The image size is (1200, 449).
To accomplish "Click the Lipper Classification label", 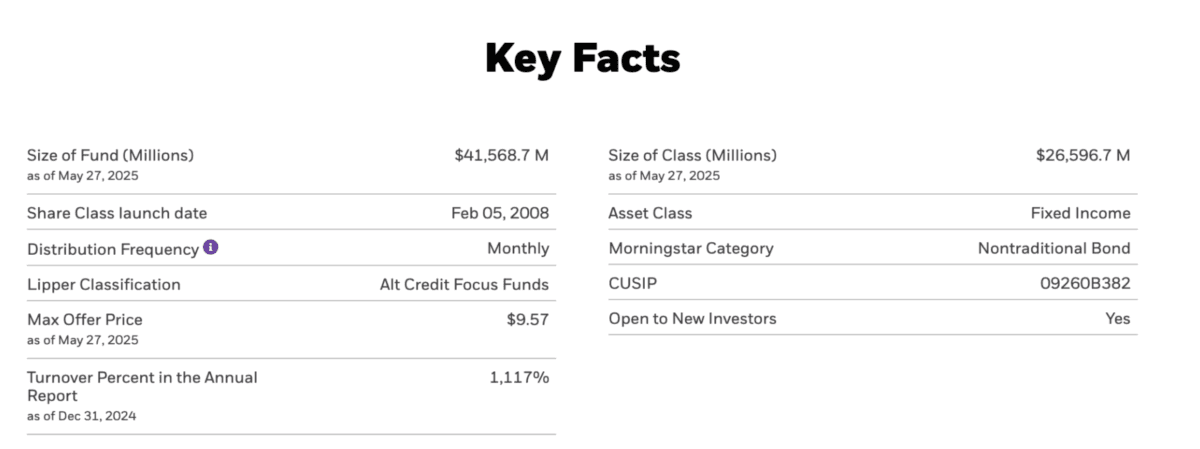I will point(104,284).
